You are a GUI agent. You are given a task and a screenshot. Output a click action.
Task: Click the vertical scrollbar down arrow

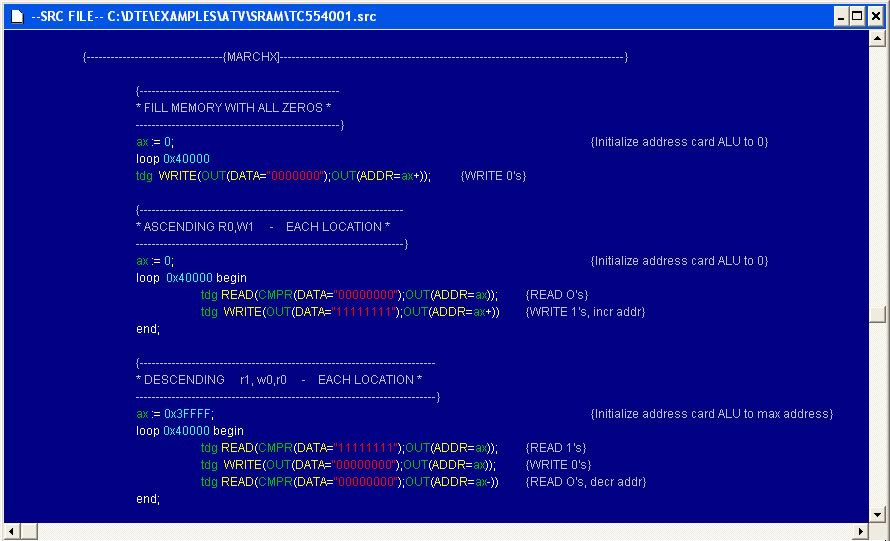[877, 515]
